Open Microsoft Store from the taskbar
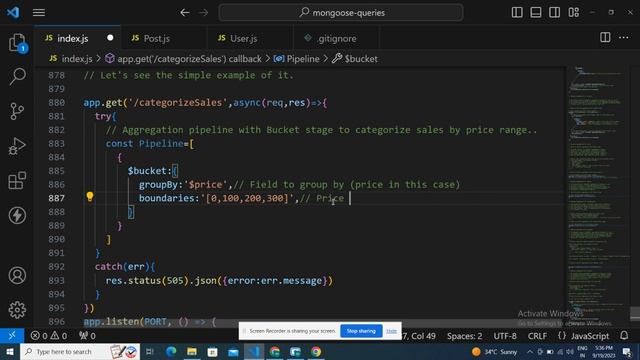Screen dimensions: 640x360 (x=213, y=351)
